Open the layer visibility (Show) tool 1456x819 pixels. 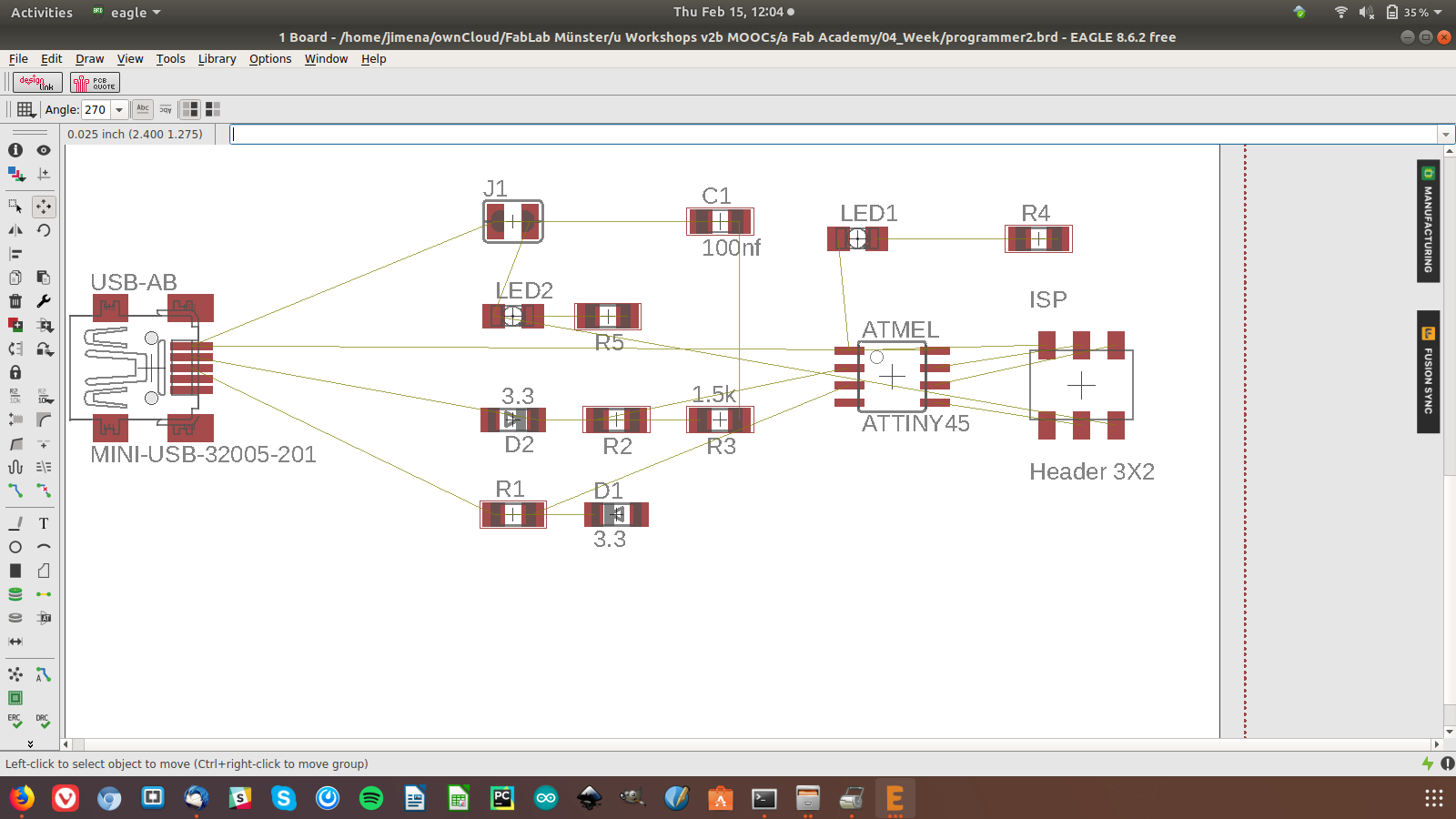(44, 150)
